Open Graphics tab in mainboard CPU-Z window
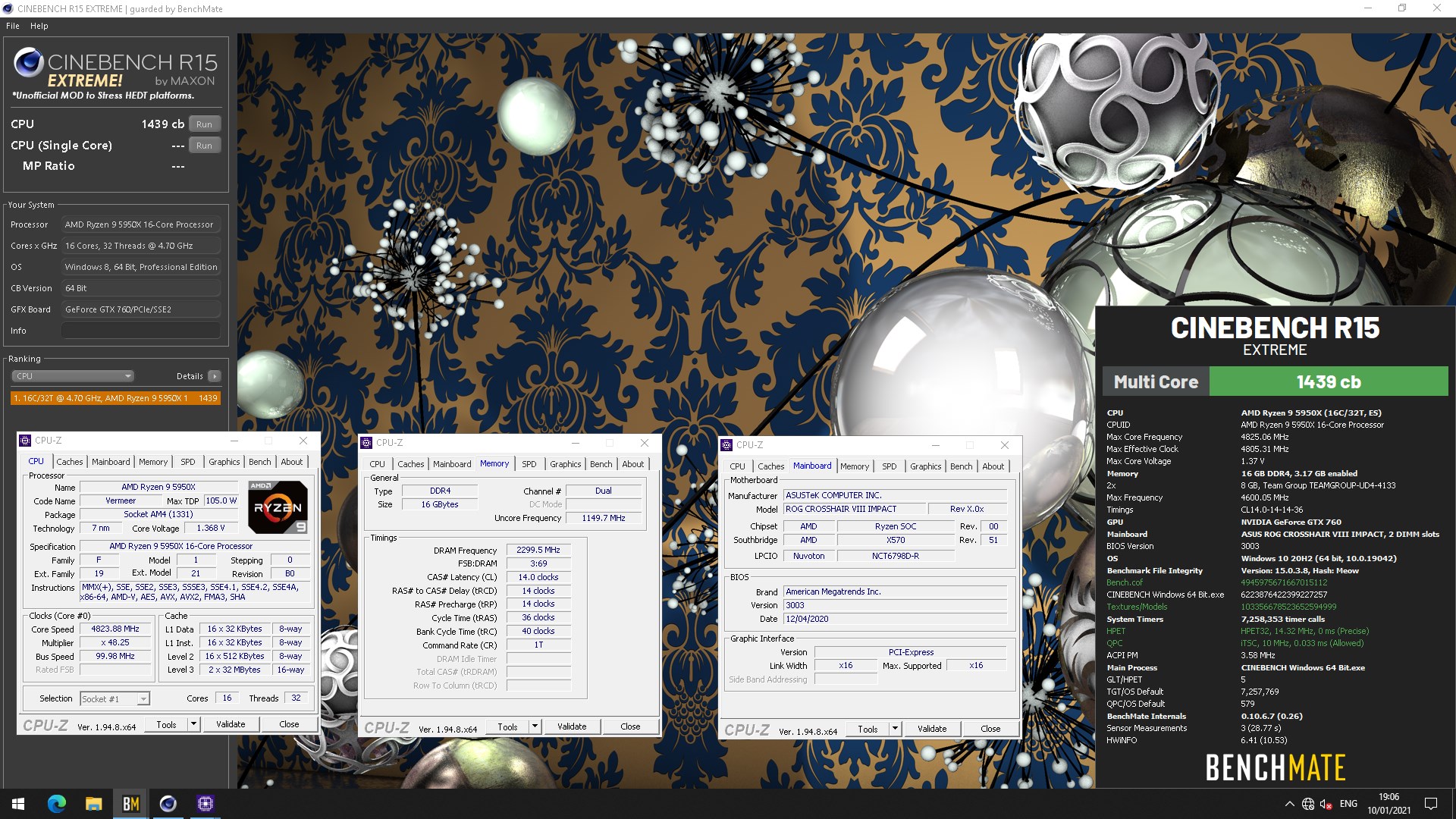 [926, 466]
